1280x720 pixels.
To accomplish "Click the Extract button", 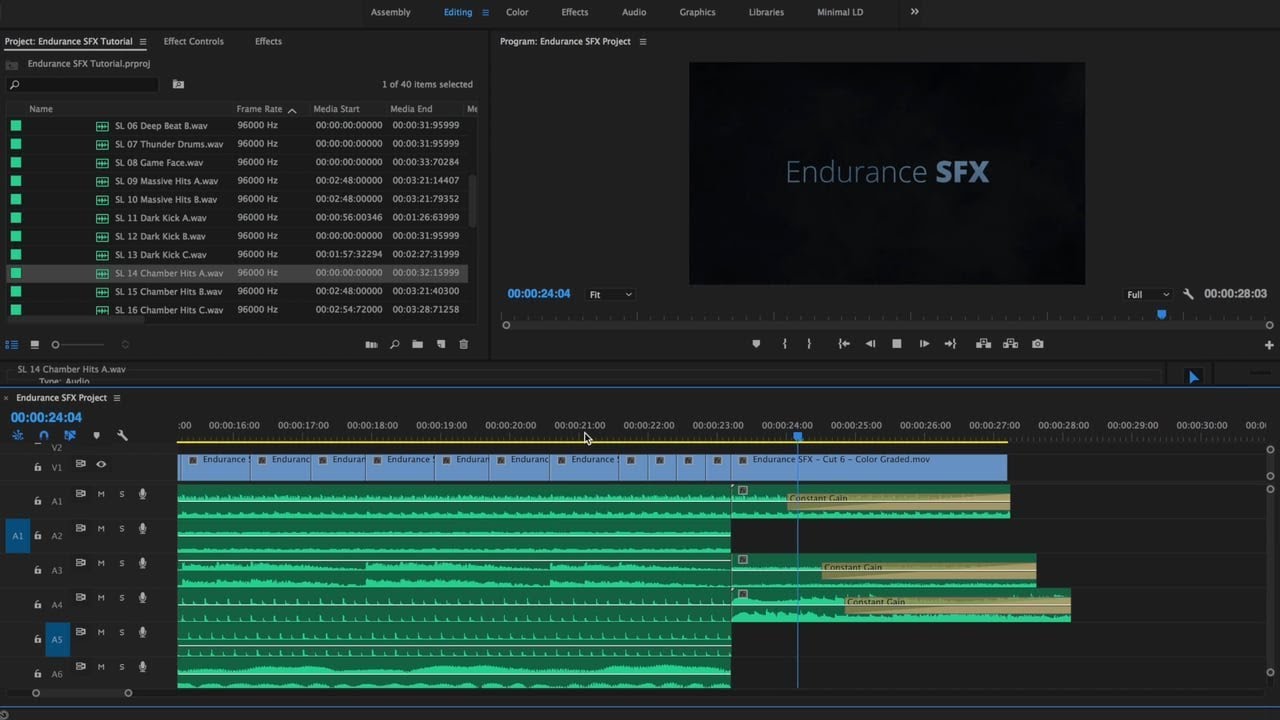I will click(1011, 344).
